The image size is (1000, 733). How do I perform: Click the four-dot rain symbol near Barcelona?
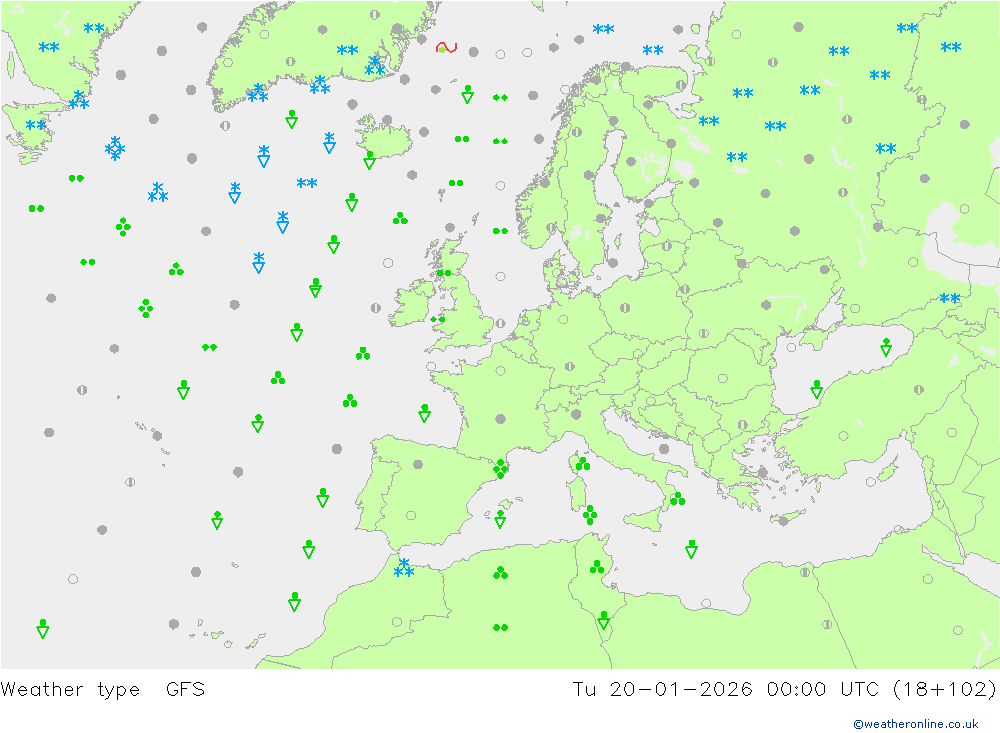pyautogui.click(x=501, y=469)
